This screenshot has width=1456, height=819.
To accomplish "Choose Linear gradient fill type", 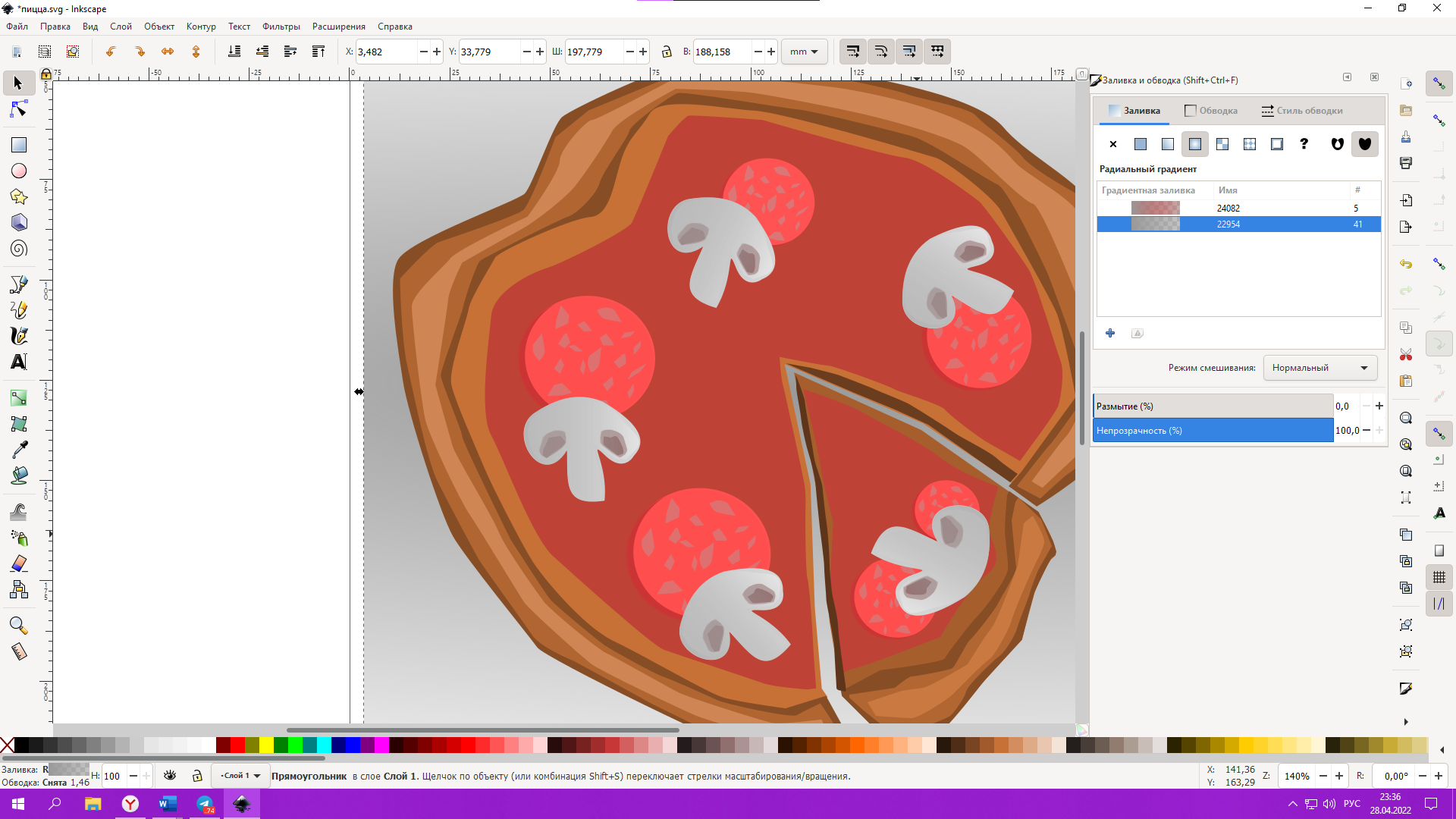I will pos(1168,144).
